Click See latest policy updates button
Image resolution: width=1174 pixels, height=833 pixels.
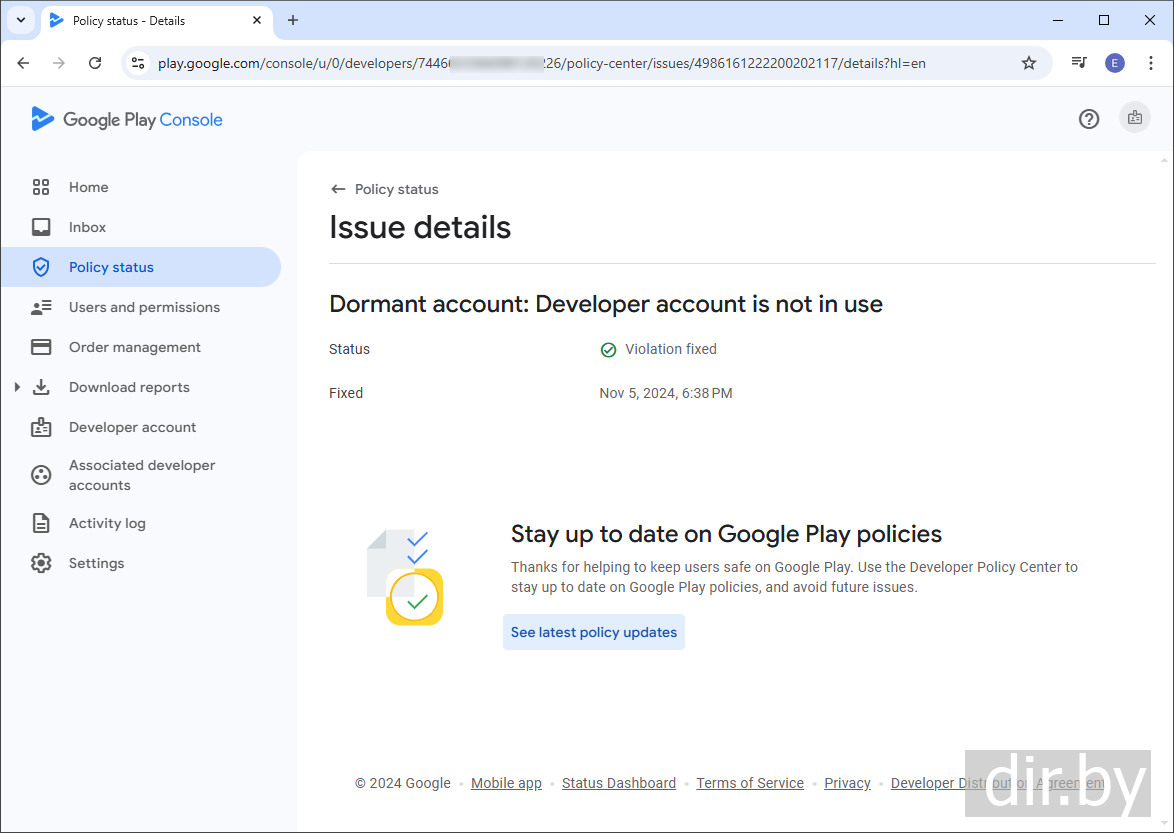[594, 632]
